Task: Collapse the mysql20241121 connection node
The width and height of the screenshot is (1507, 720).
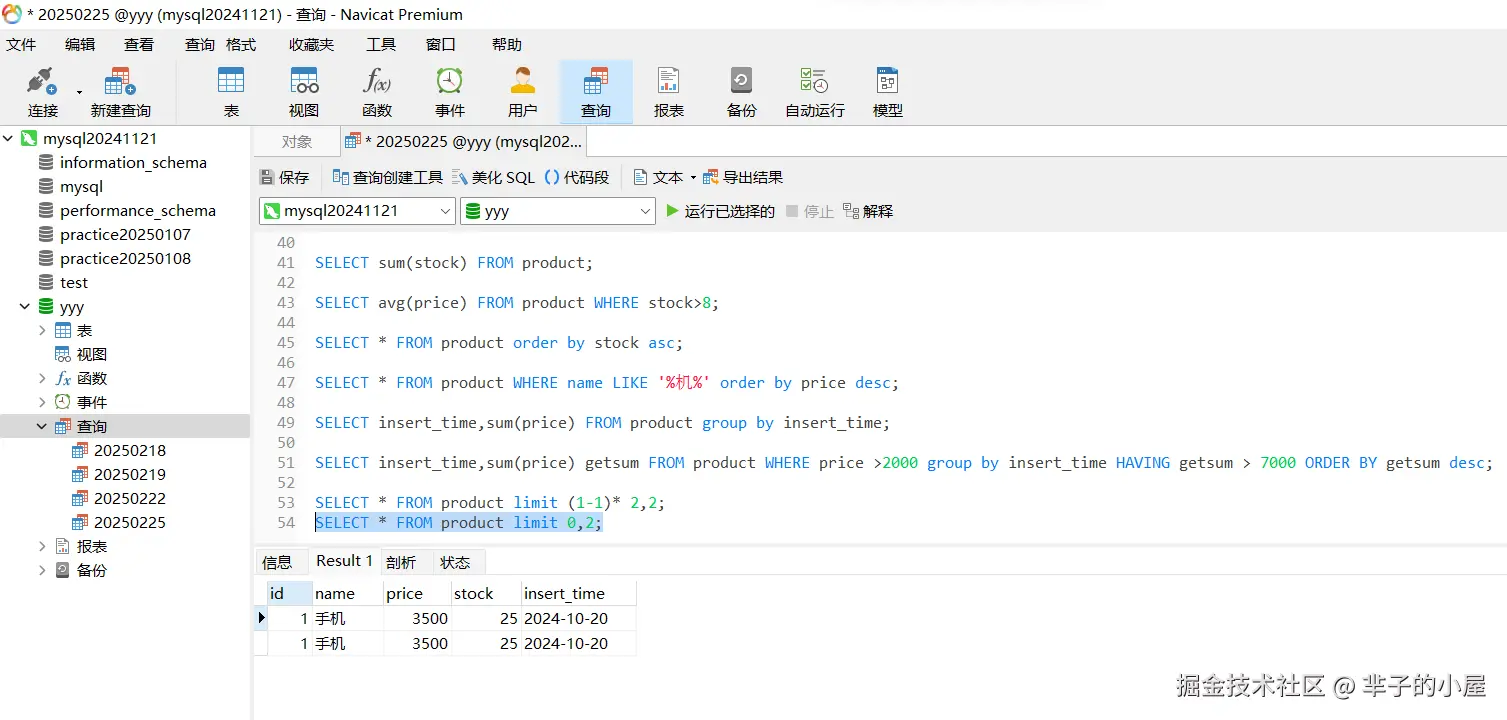Action: pyautogui.click(x=9, y=138)
